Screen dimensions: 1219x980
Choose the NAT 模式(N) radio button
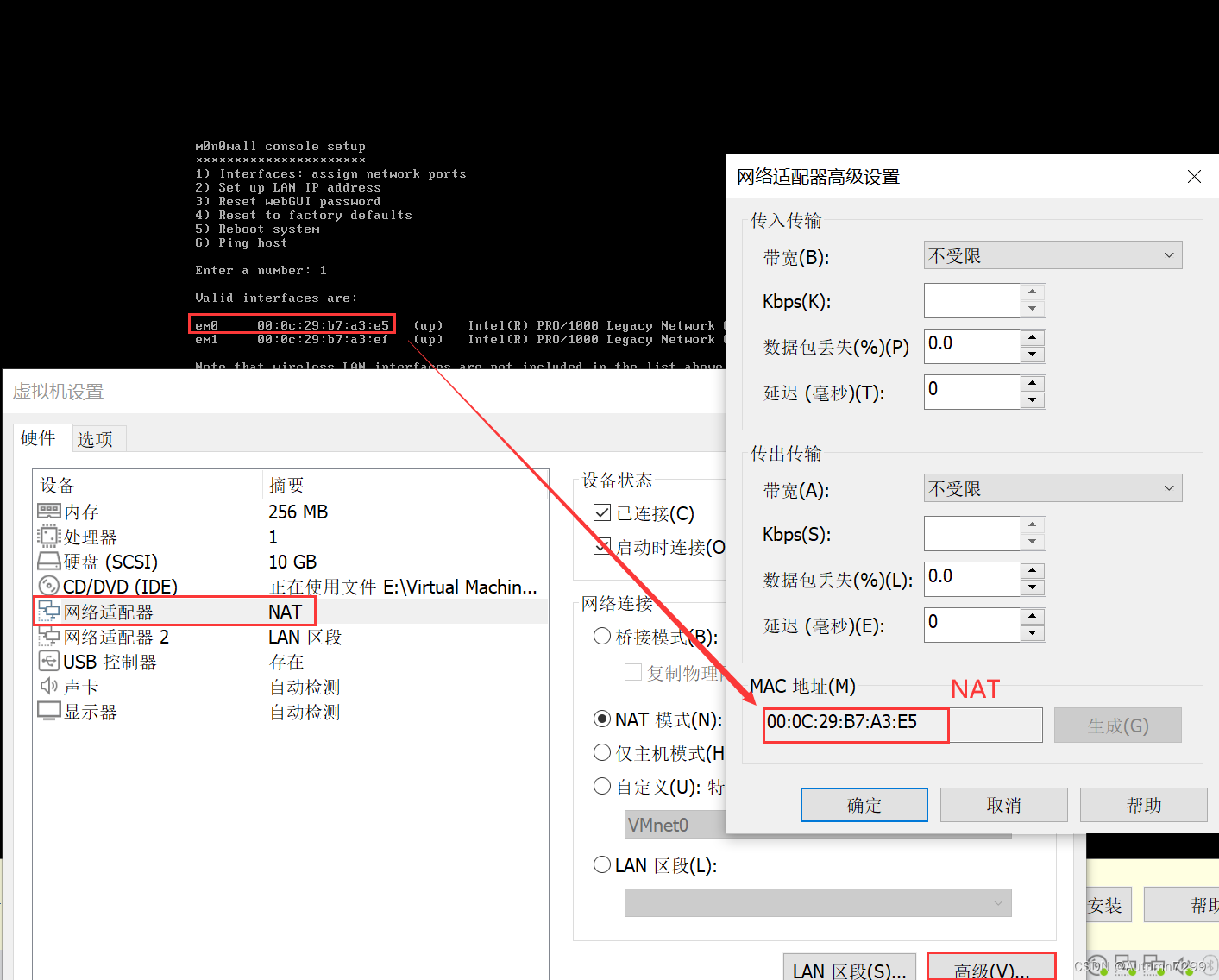[602, 719]
